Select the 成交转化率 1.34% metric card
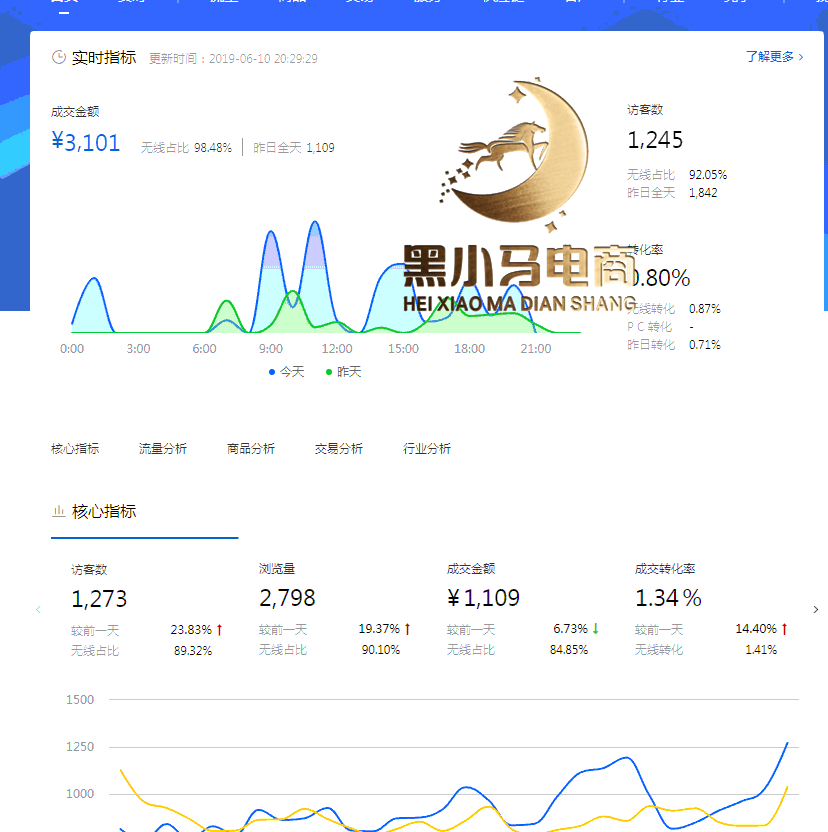Viewport: 828px width, 832px height. 711,610
